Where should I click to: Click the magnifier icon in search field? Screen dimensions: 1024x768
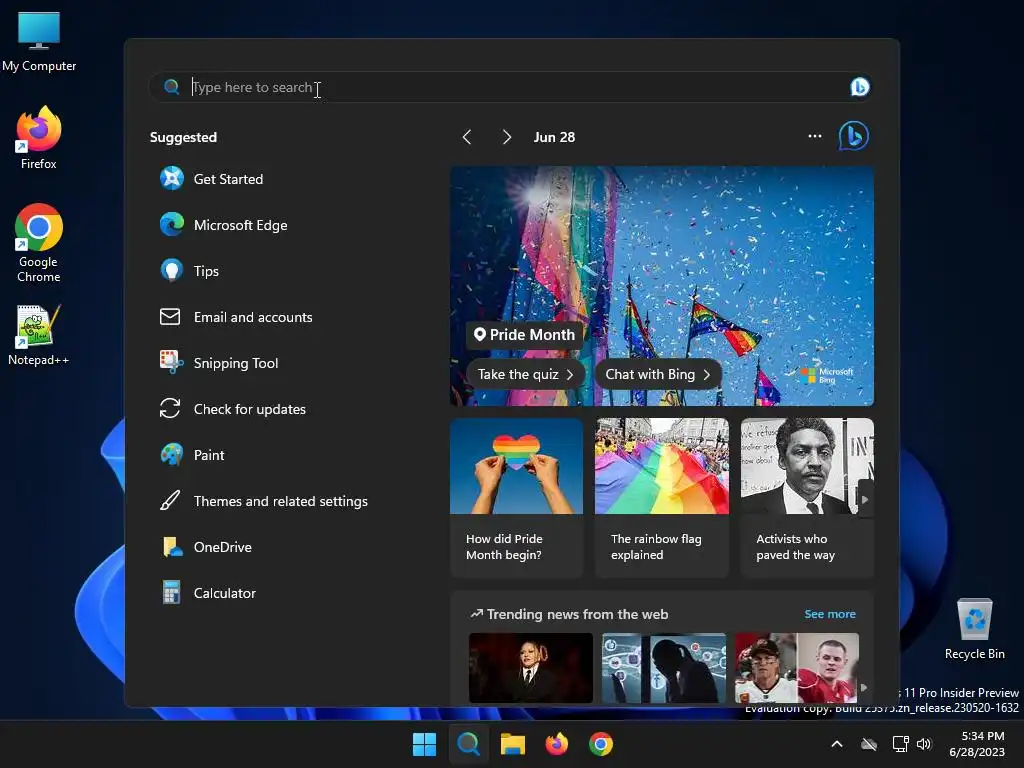[172, 87]
